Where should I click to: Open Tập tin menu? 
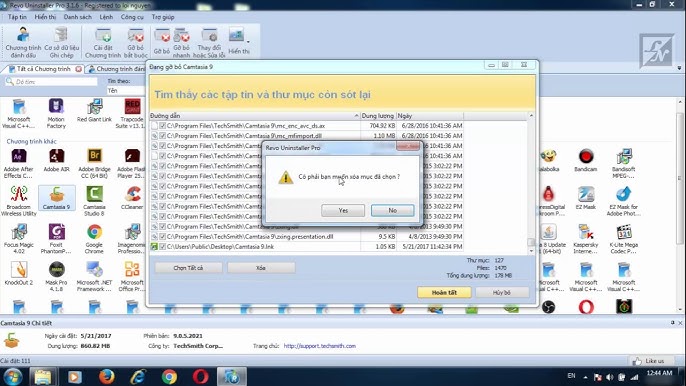pyautogui.click(x=17, y=17)
